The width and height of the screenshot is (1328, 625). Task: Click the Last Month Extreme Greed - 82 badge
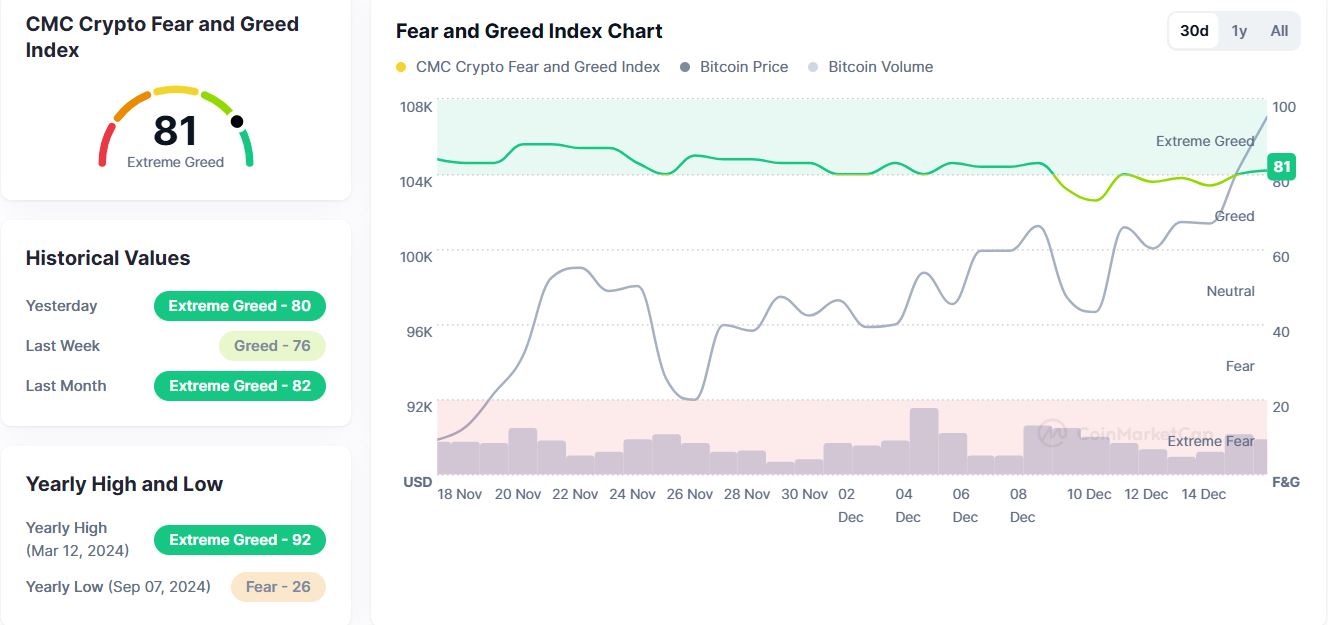(240, 386)
